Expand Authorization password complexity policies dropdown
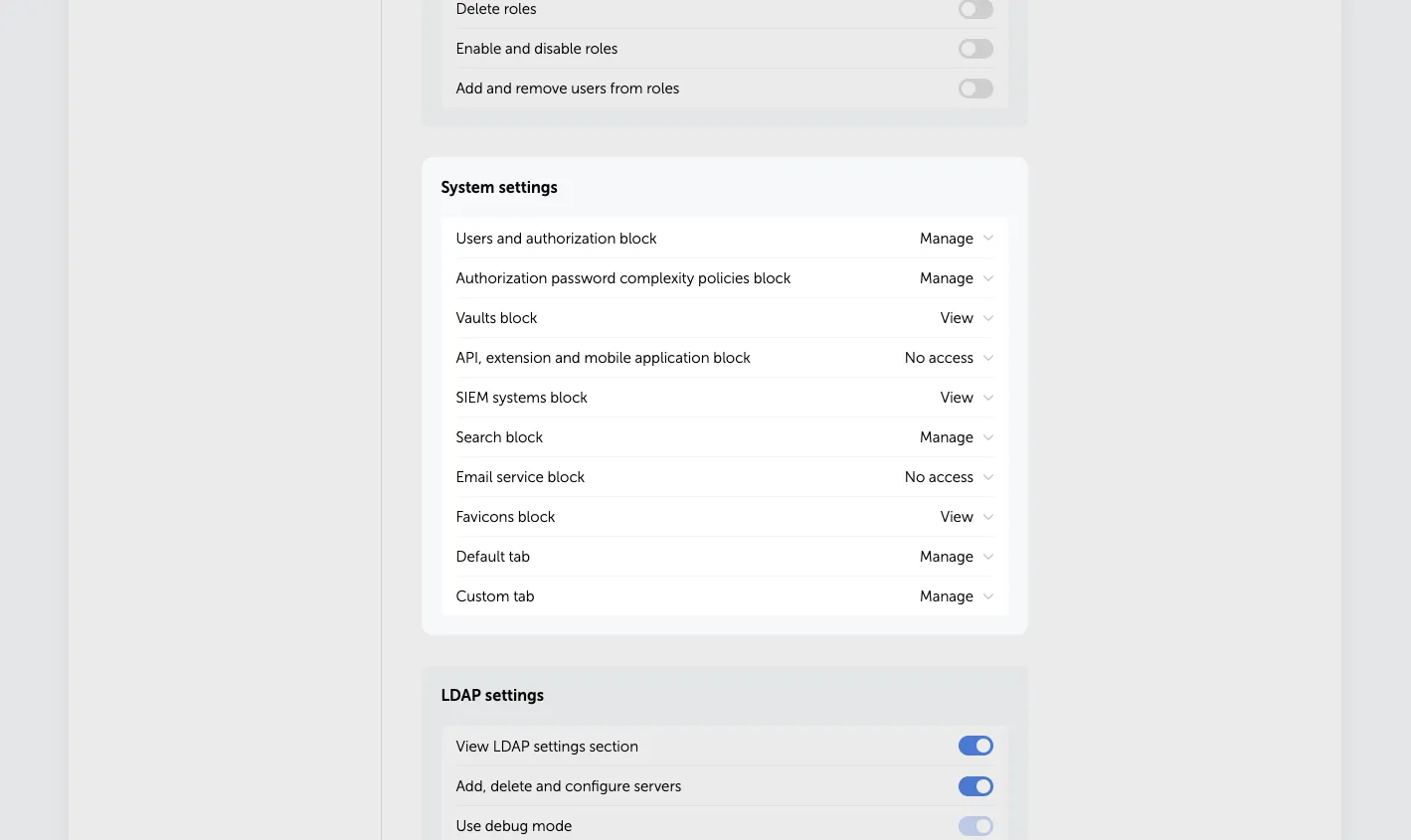Viewport: 1411px width, 840px height. point(956,278)
